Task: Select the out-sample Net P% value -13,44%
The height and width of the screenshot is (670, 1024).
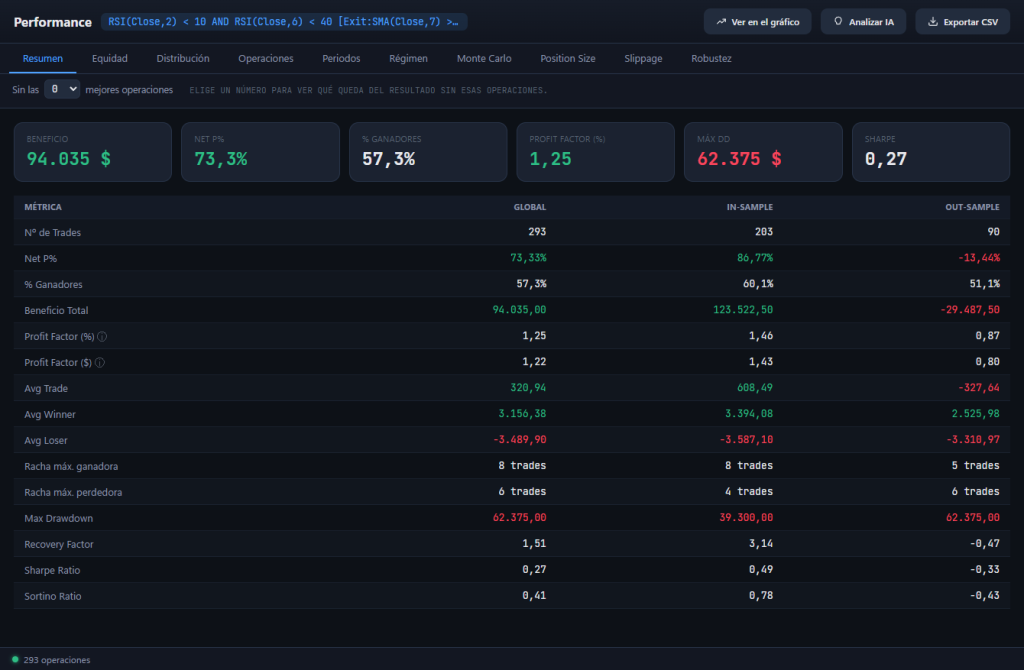Action: click(979, 258)
